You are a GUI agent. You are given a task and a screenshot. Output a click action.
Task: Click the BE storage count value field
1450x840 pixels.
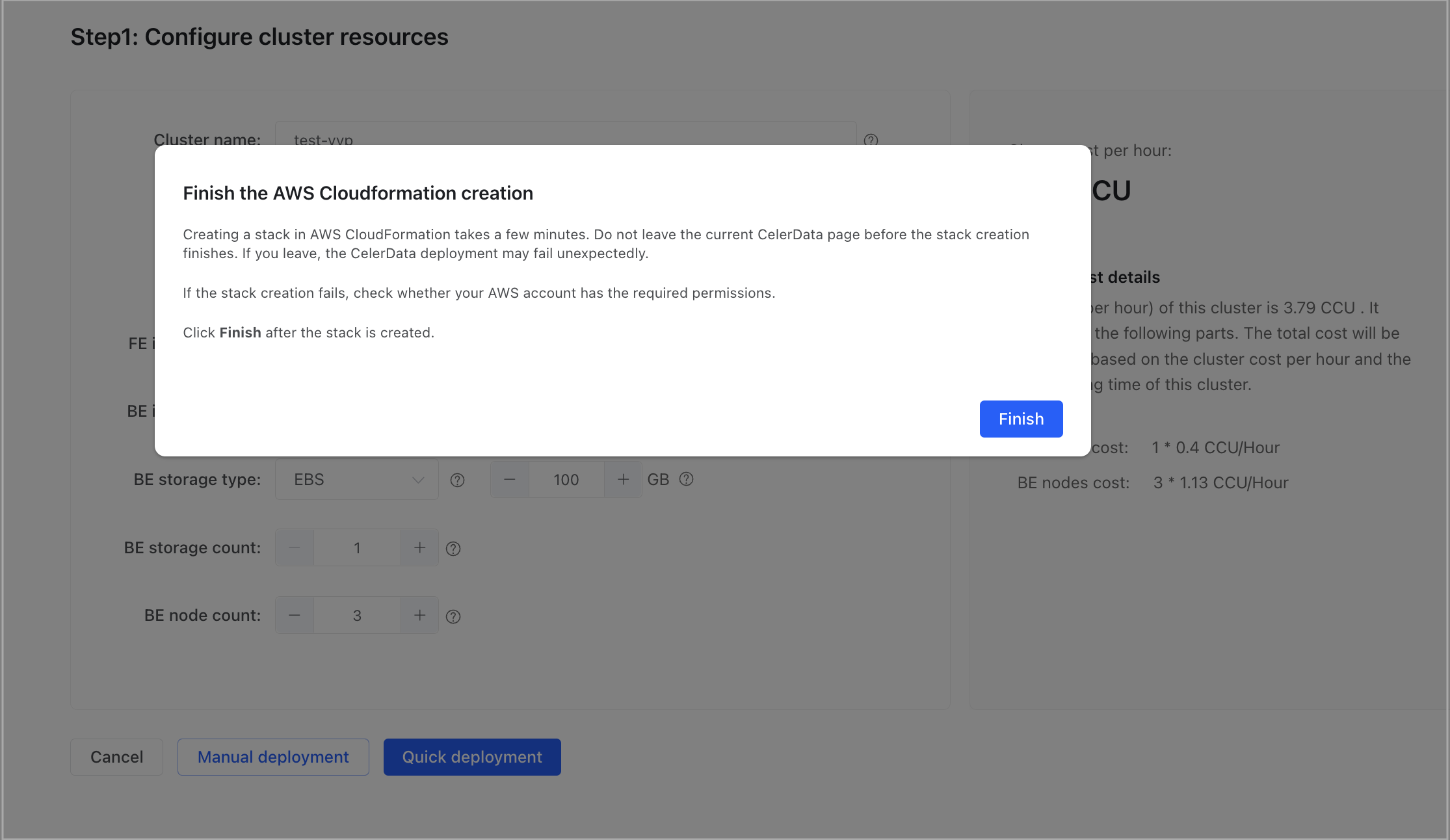tap(357, 548)
